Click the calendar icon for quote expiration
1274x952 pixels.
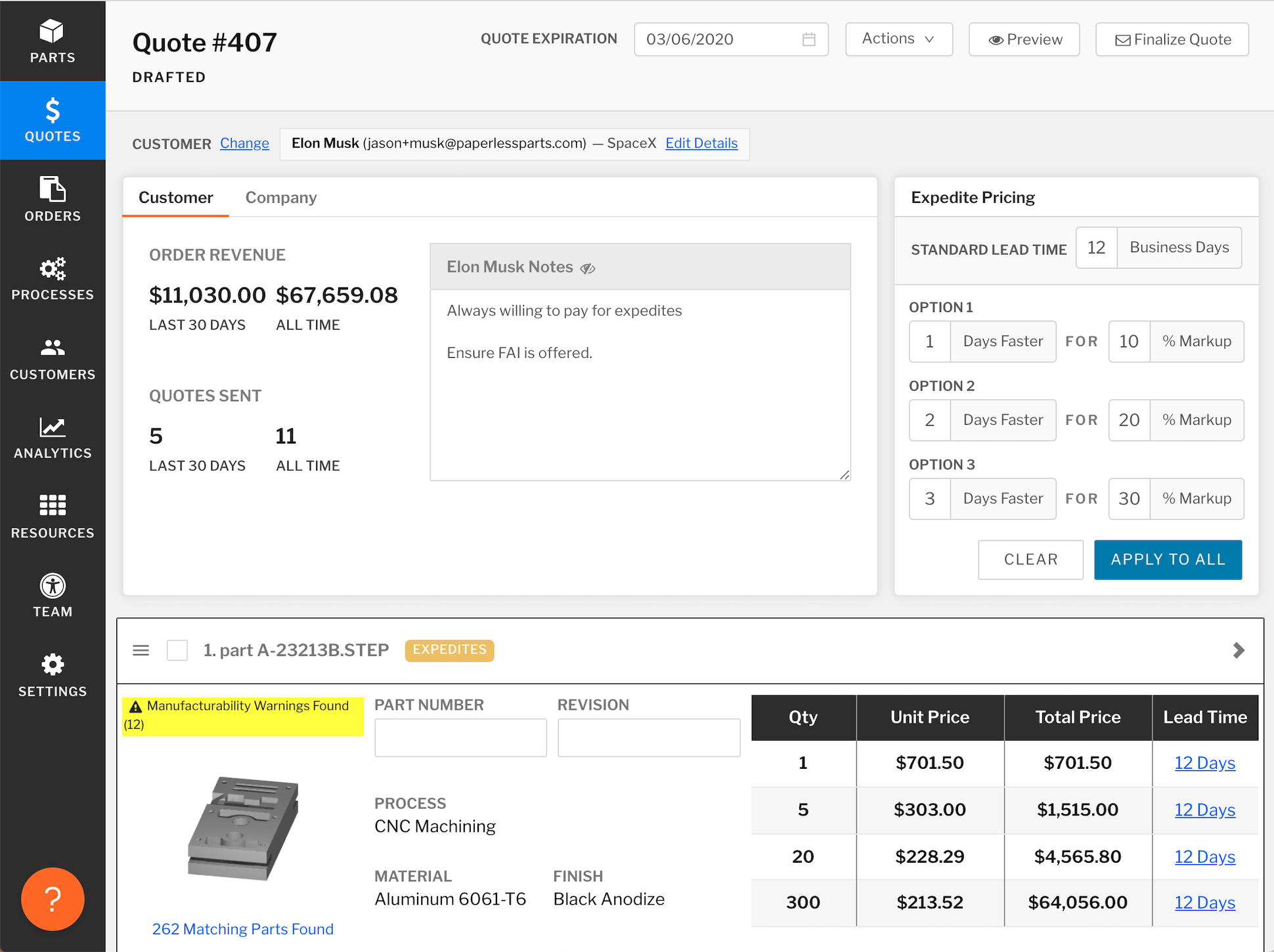point(810,39)
